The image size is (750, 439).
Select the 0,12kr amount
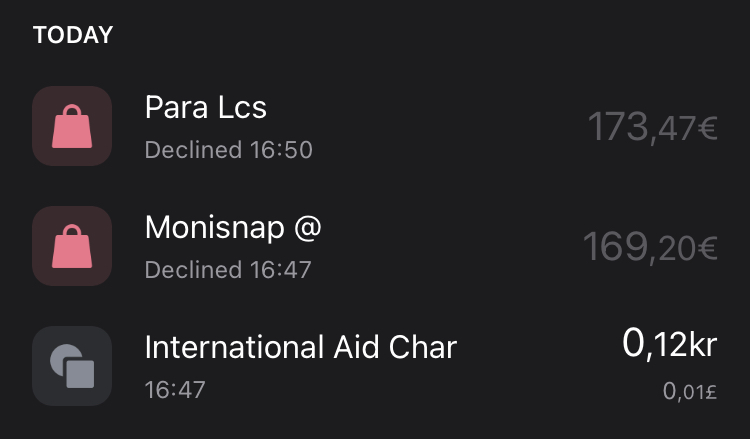[x=669, y=345]
